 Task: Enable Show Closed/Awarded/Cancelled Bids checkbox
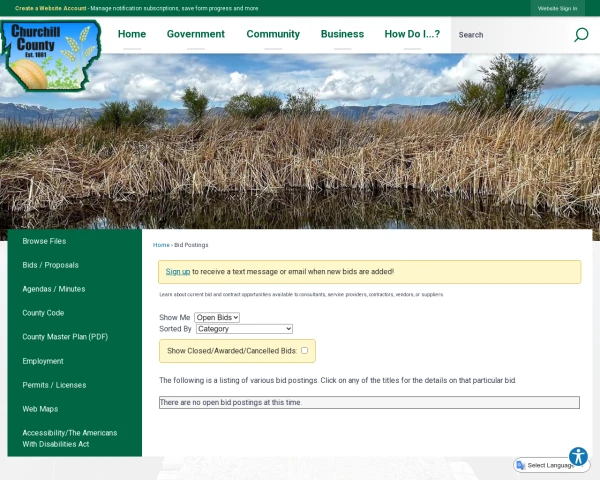pos(304,351)
